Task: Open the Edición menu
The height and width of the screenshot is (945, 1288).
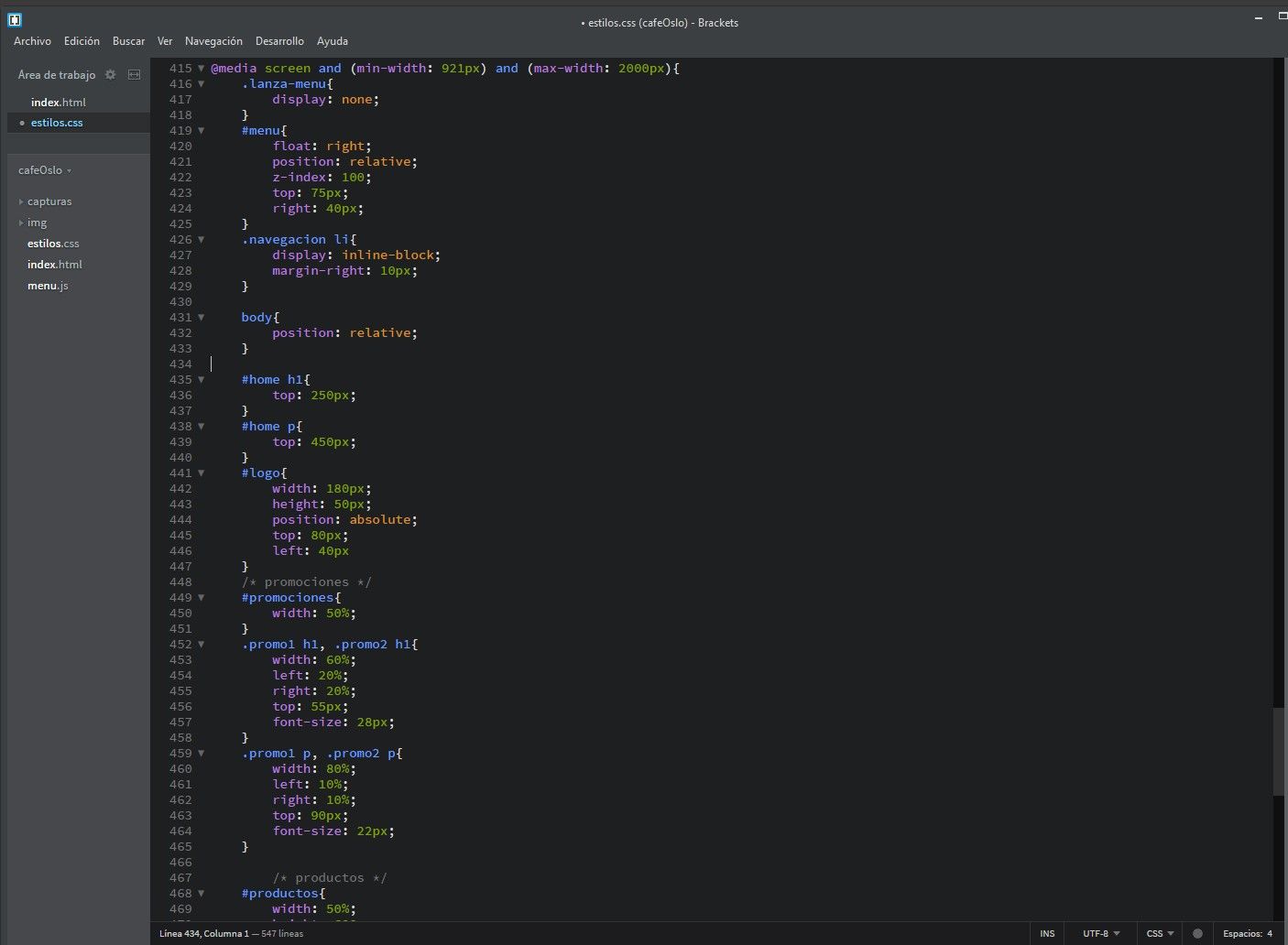Action: coord(82,41)
